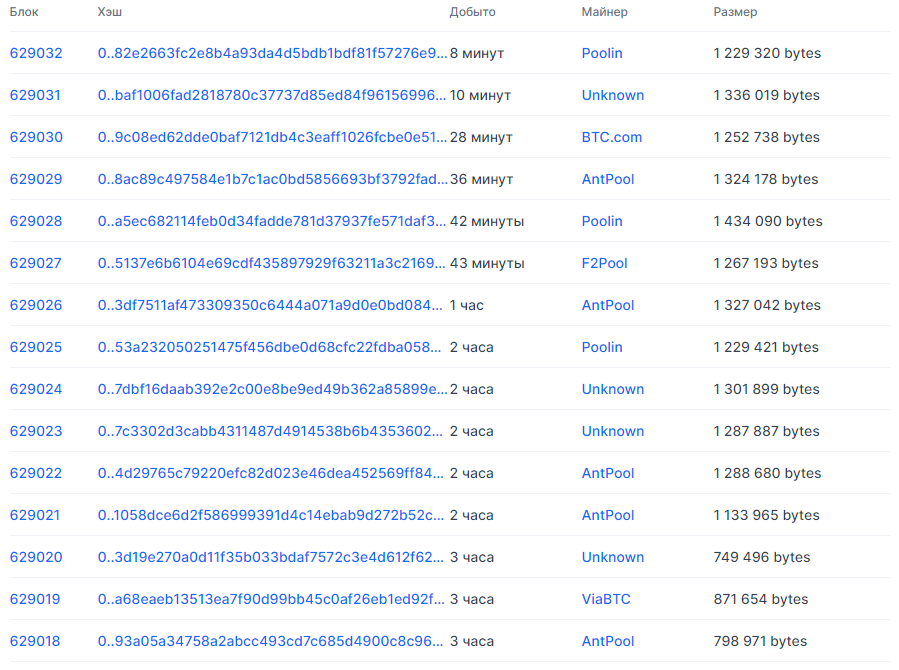
Task: Open ViaBTC miner link
Action: (x=606, y=600)
